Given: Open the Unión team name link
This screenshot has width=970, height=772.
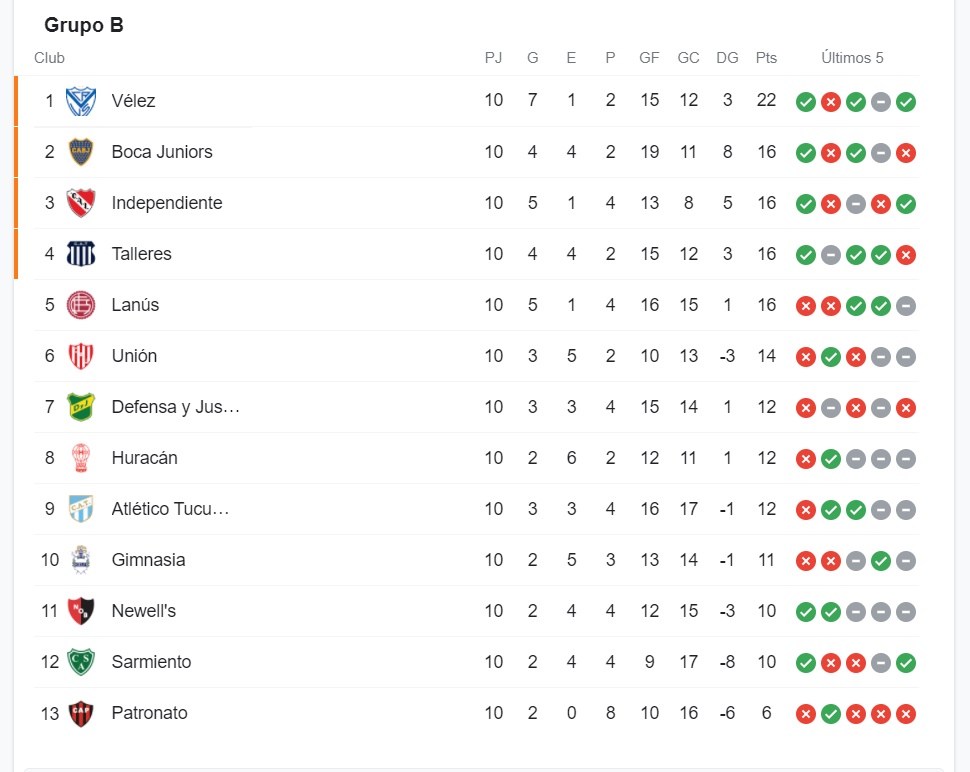Looking at the screenshot, I should click(134, 356).
